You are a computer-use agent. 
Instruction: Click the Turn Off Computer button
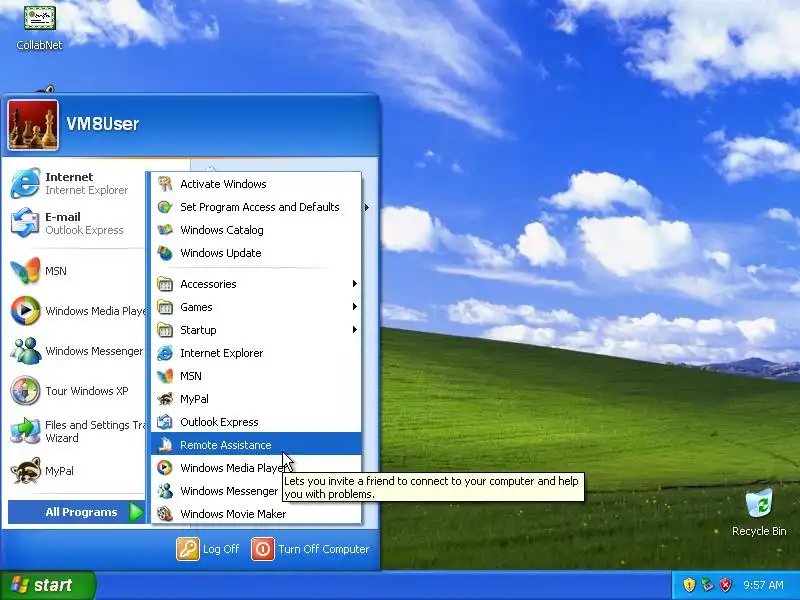click(x=310, y=549)
